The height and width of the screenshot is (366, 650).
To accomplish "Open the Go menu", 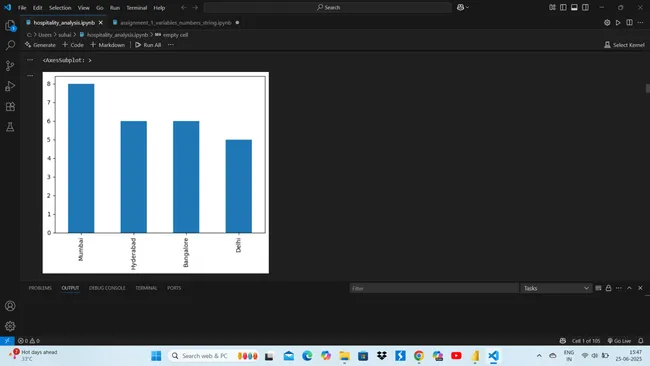I will (x=99, y=7).
